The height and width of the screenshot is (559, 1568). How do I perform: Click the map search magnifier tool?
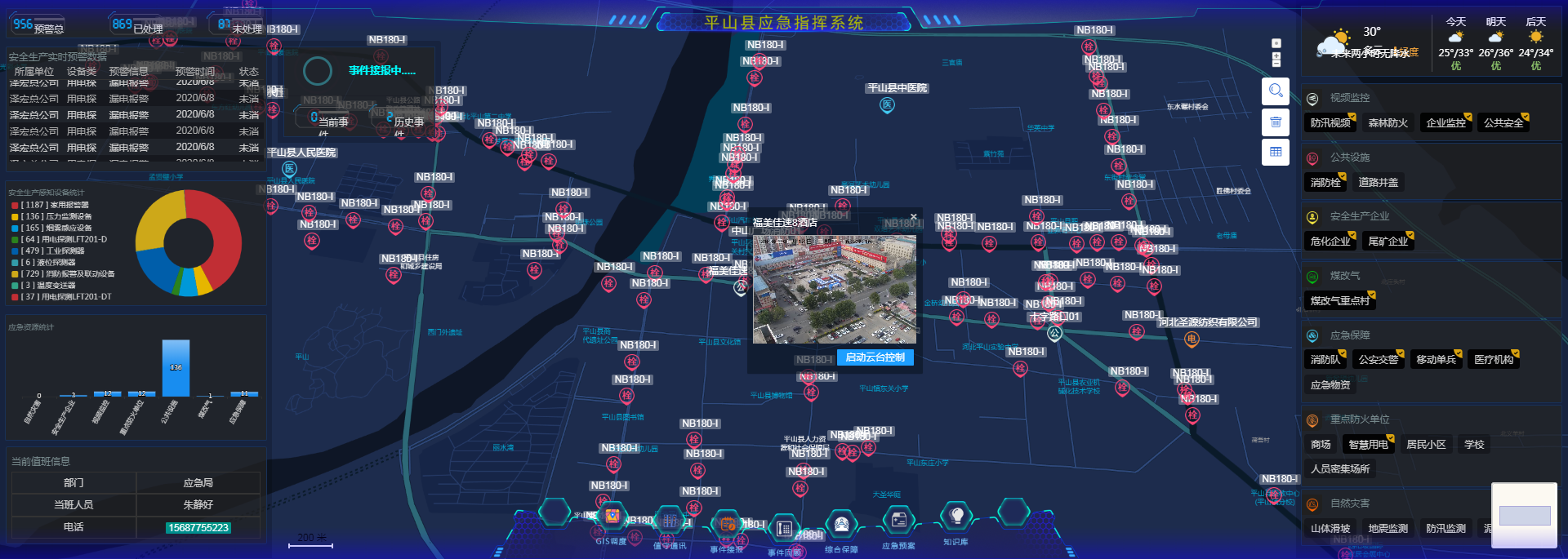tap(1276, 91)
